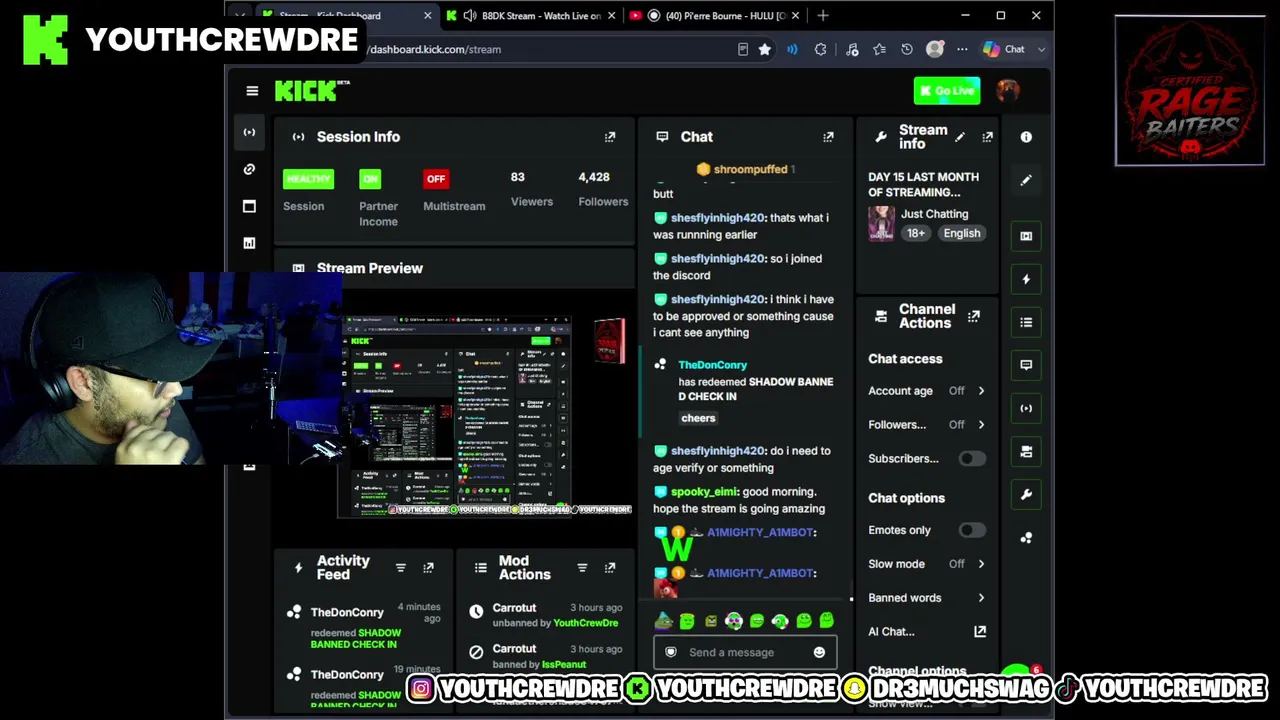Click the English language tag
Viewport: 1280px width, 720px height.
click(x=962, y=233)
